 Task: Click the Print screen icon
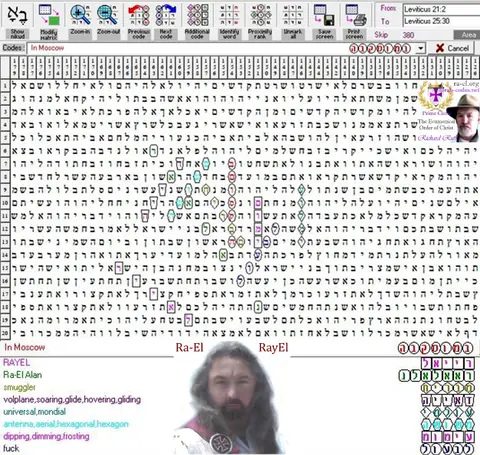pyautogui.click(x=355, y=15)
